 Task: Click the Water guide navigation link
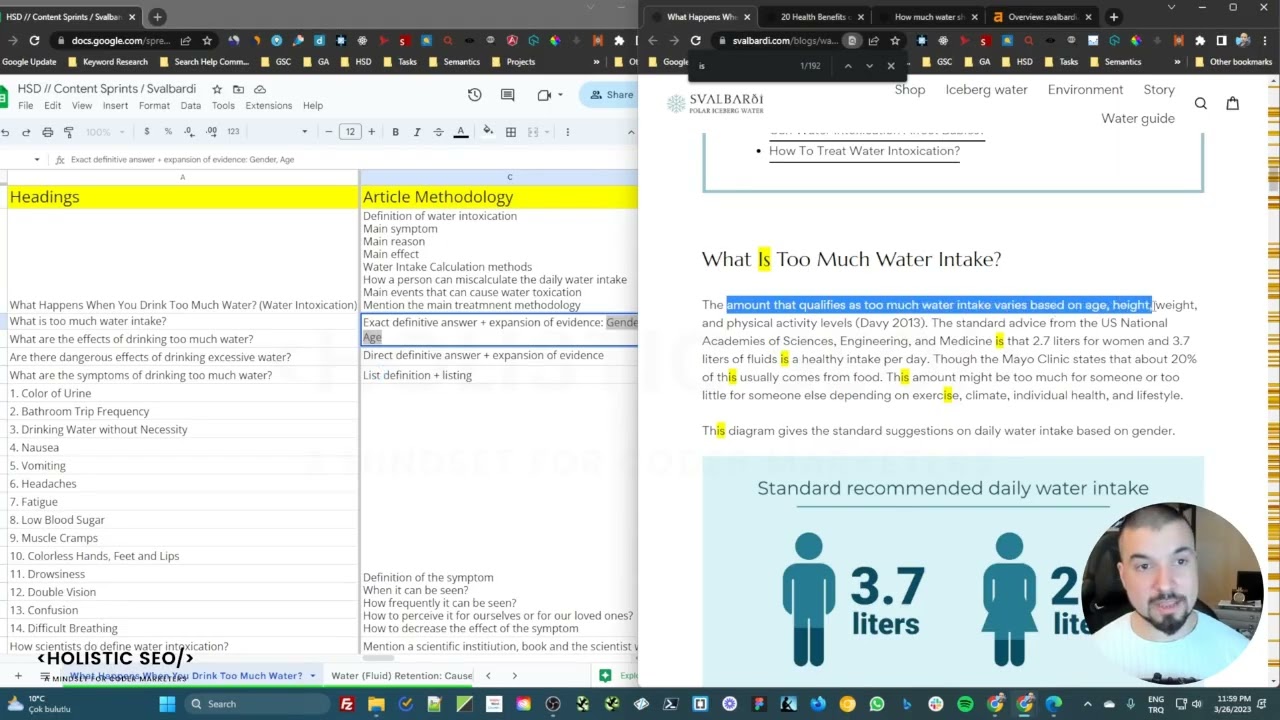[1138, 118]
